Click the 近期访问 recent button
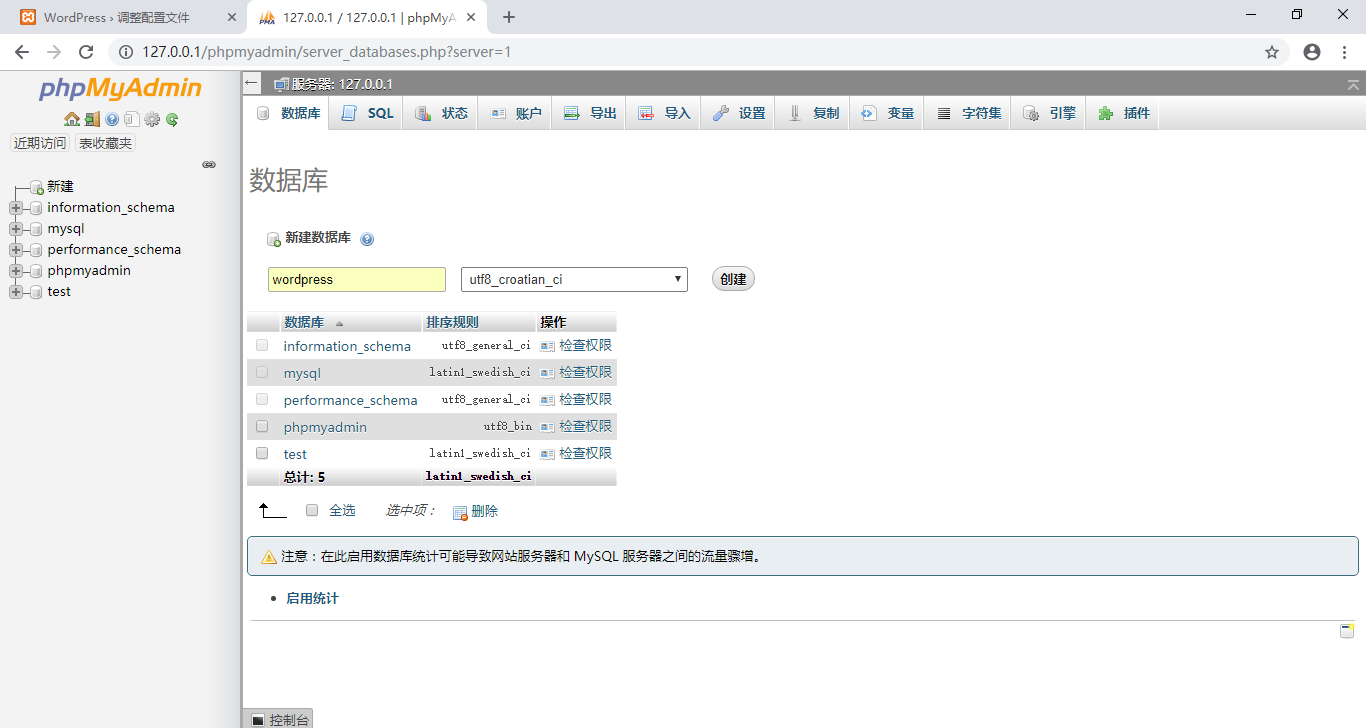Image resolution: width=1366 pixels, height=728 pixels. tap(39, 143)
